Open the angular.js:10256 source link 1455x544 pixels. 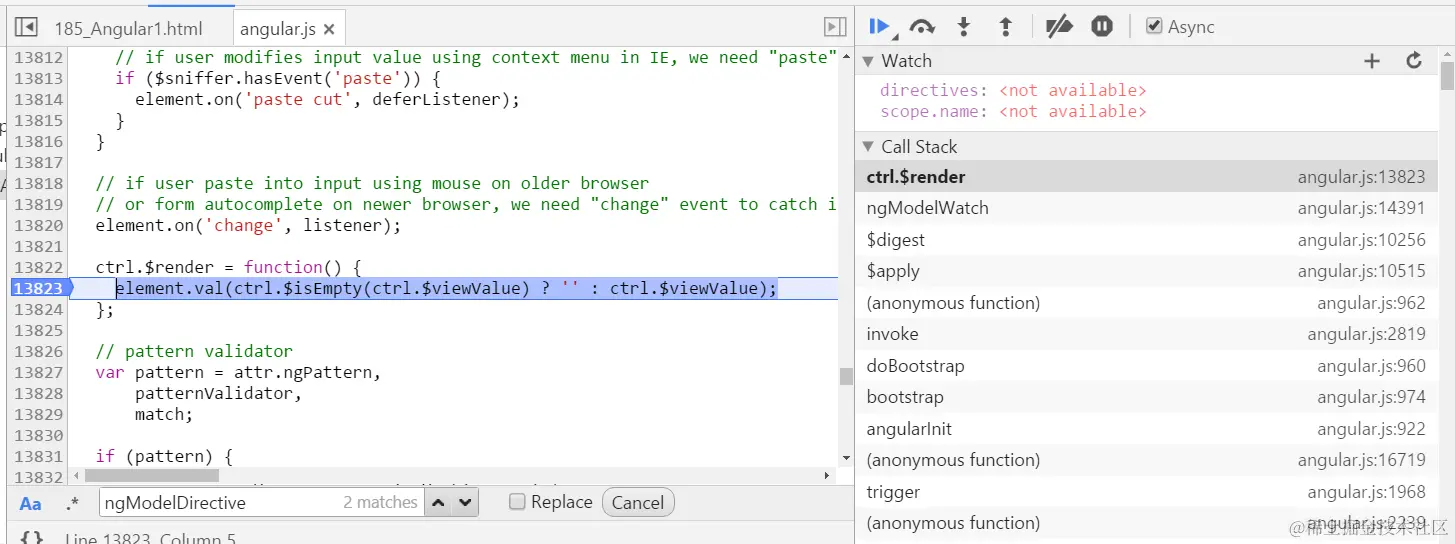coord(1361,240)
